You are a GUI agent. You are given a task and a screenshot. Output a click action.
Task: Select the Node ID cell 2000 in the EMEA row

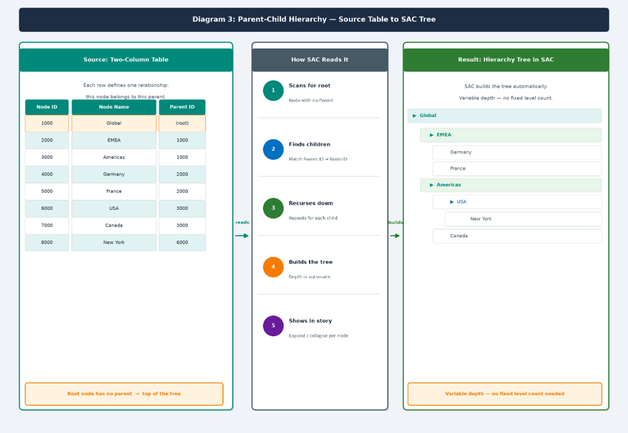[x=47, y=141]
